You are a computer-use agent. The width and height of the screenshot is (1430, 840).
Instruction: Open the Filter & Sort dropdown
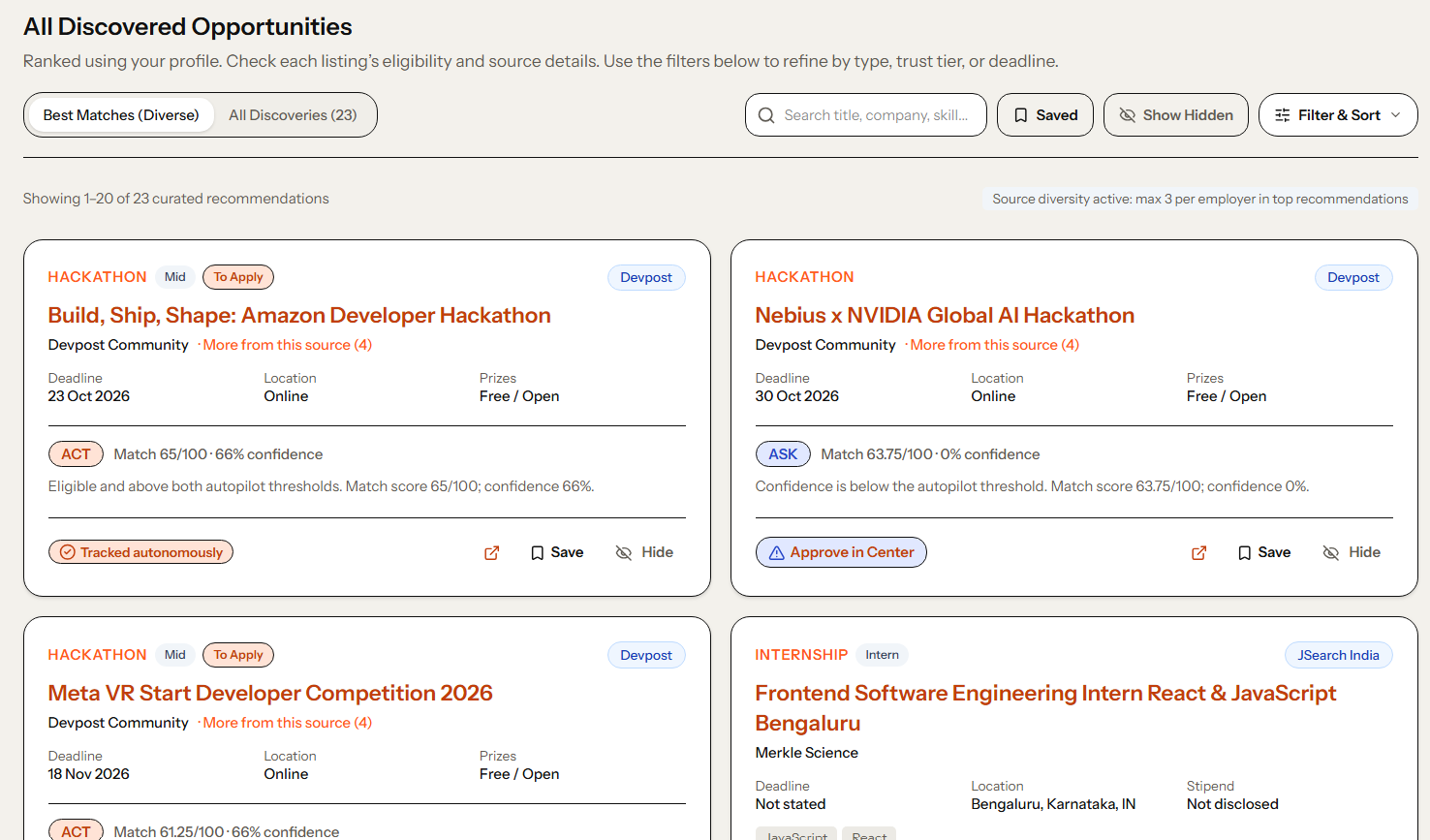1338,115
